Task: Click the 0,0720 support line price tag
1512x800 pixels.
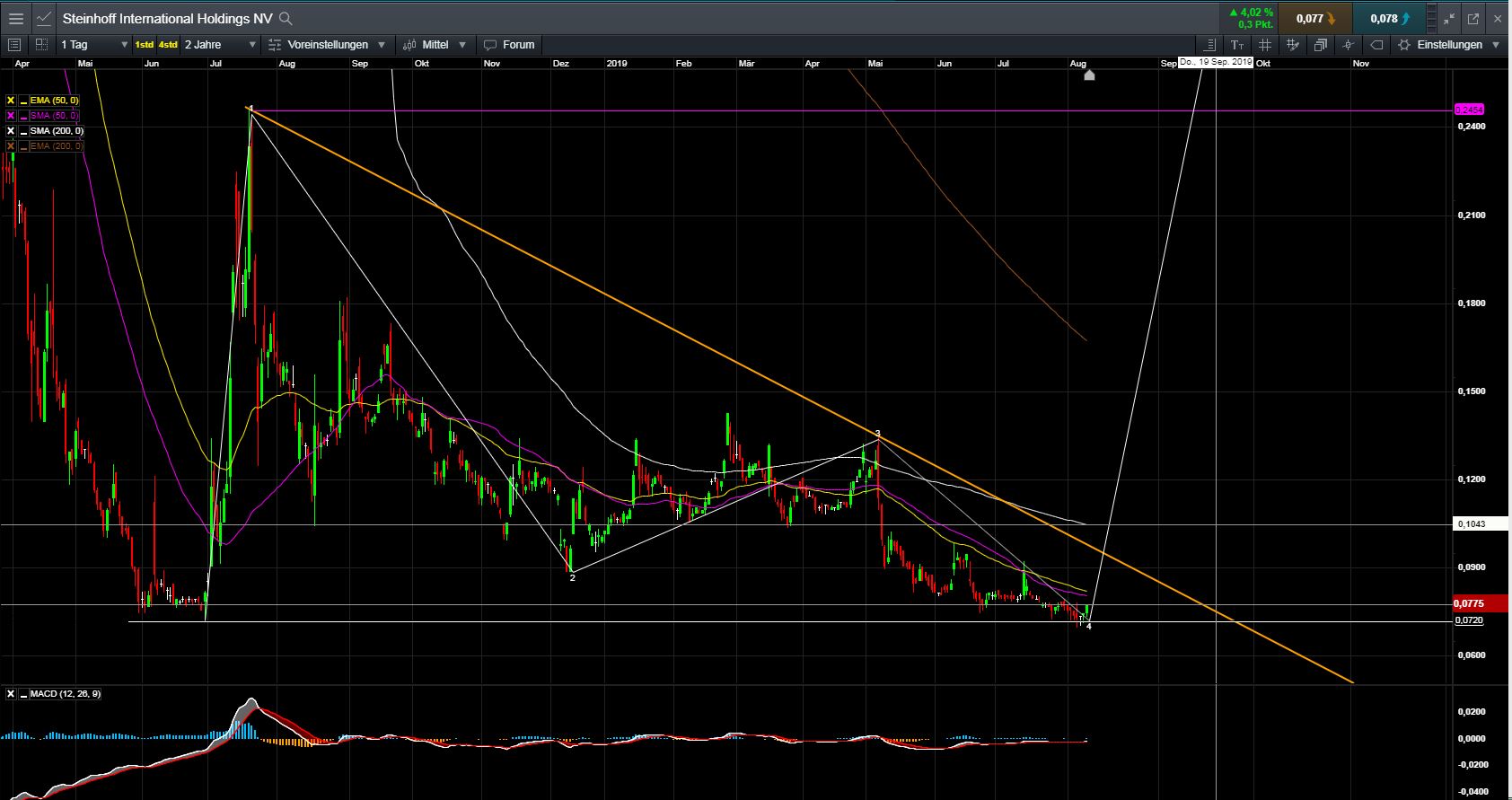Action: click(x=1469, y=620)
